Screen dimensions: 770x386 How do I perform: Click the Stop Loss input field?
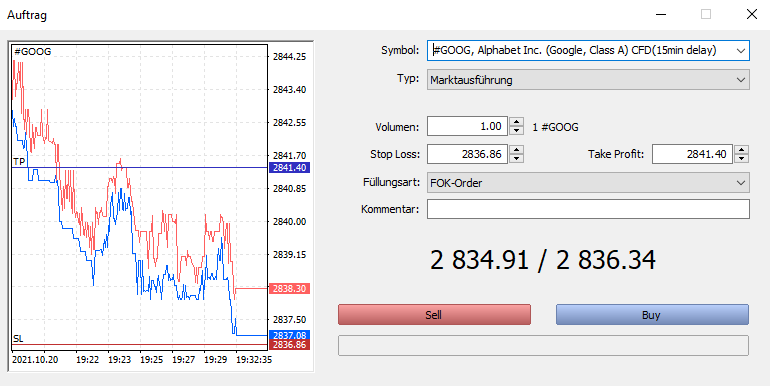[467, 154]
